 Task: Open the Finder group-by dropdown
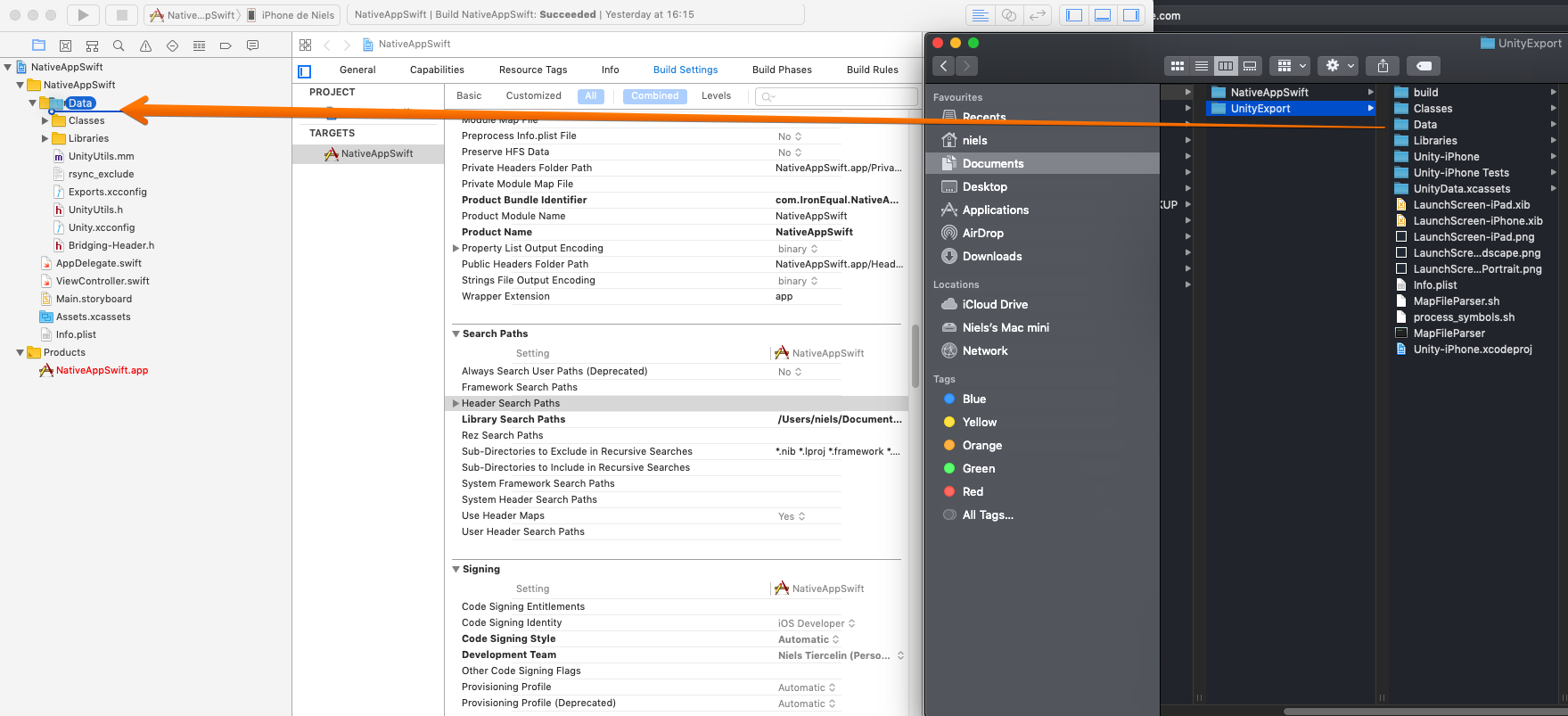[x=1290, y=66]
